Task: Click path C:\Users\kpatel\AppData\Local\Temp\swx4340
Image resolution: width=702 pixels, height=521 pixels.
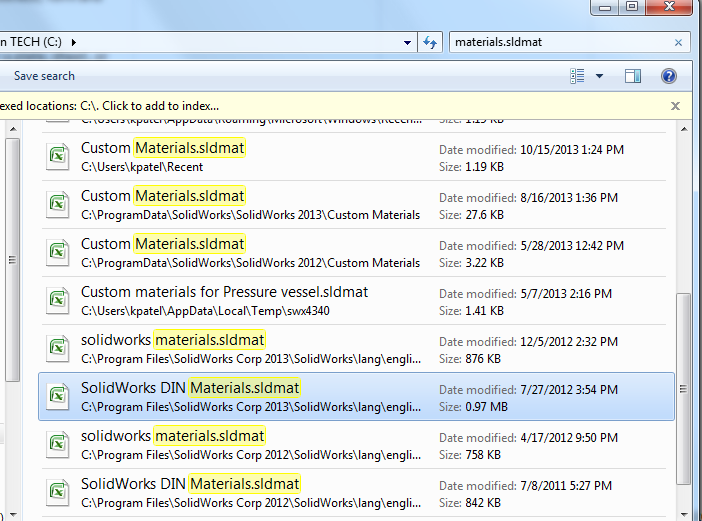Action: (x=205, y=311)
